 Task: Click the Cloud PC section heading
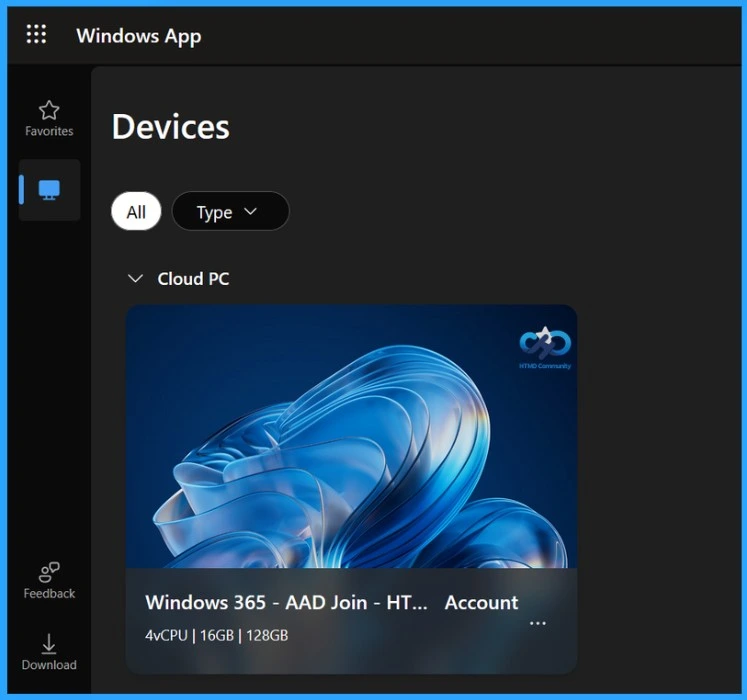(x=193, y=279)
